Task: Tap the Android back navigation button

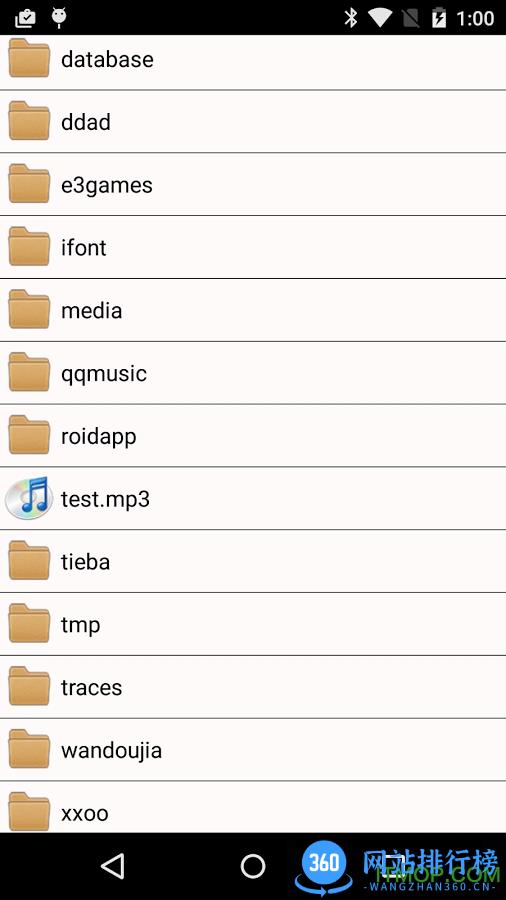Action: pyautogui.click(x=112, y=866)
